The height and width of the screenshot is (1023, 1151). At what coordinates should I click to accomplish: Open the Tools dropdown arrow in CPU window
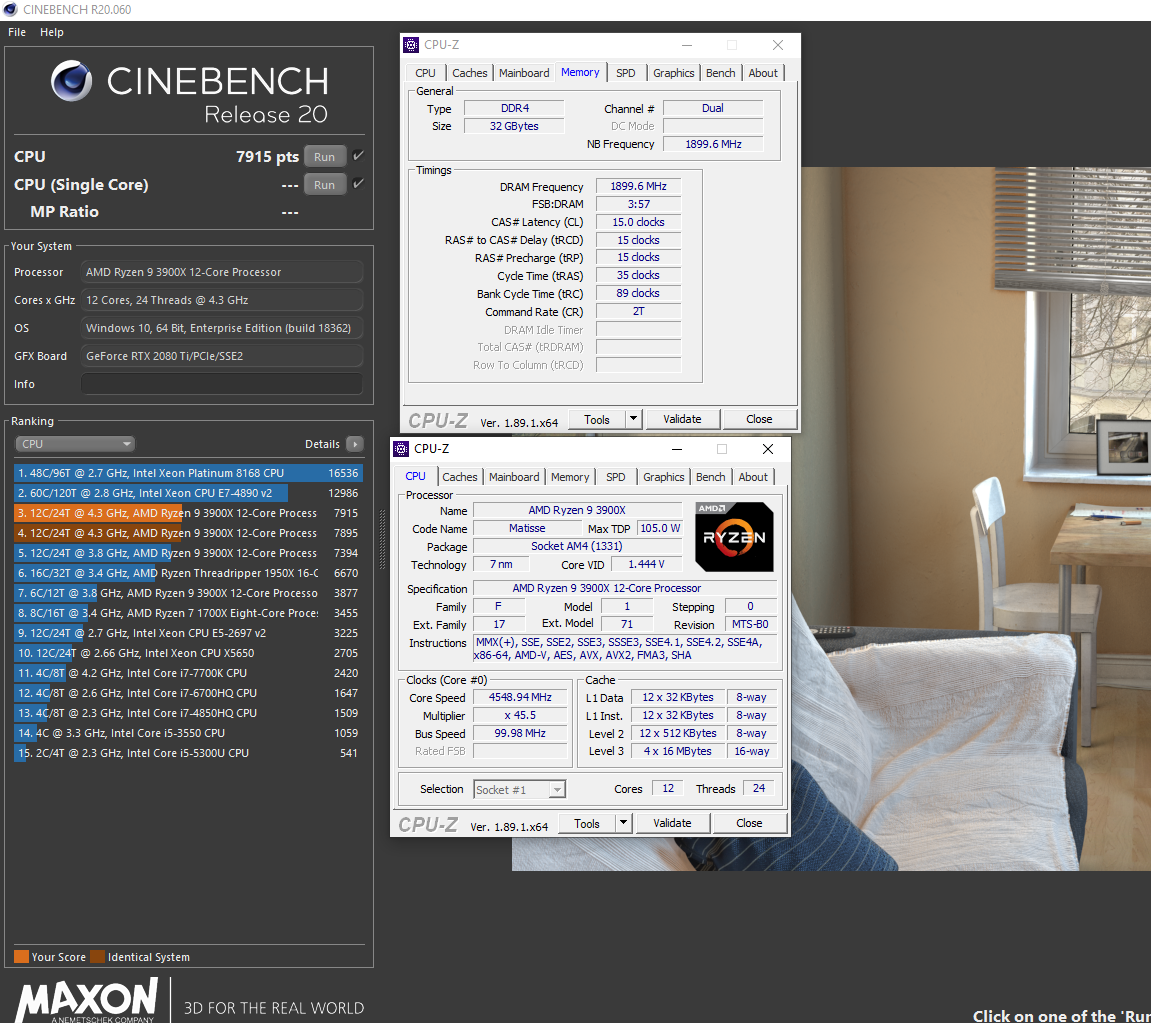click(x=623, y=823)
